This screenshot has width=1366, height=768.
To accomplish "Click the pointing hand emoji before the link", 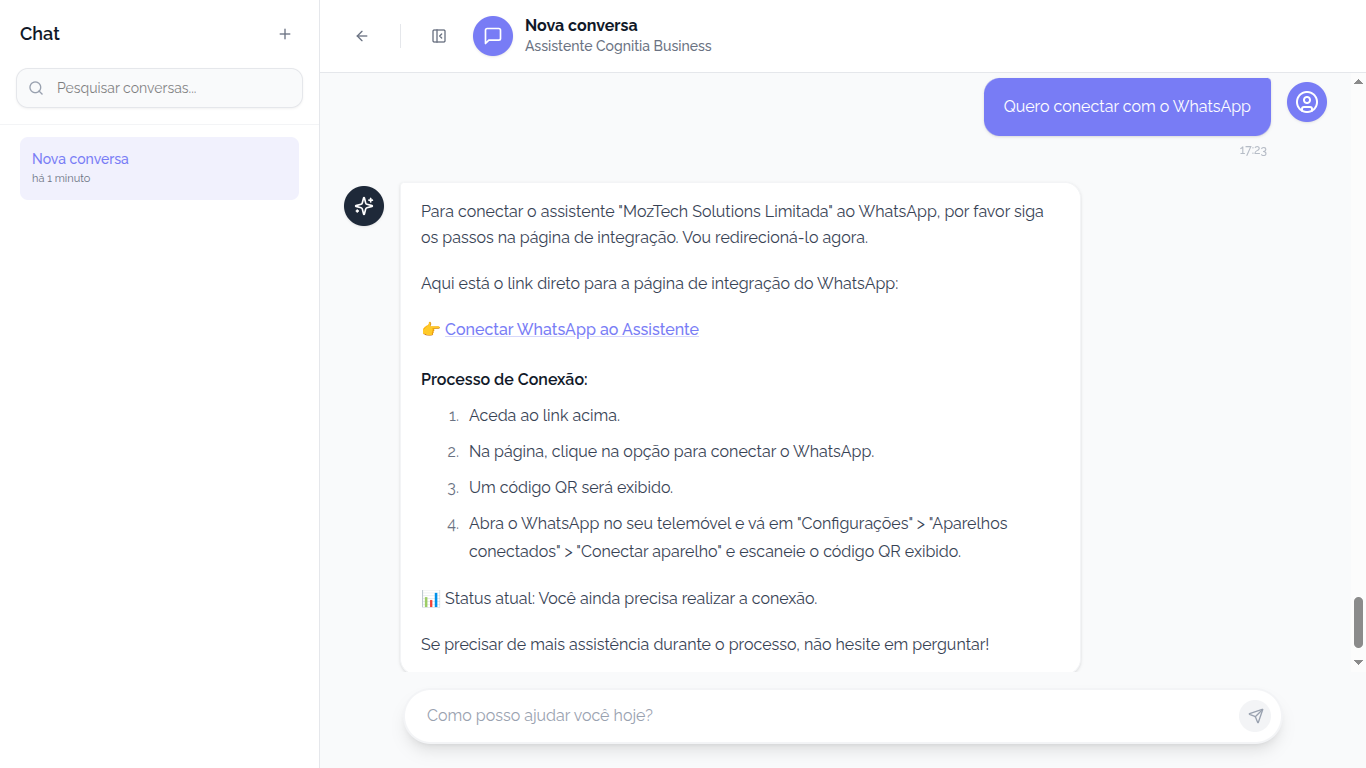I will pyautogui.click(x=431, y=330).
